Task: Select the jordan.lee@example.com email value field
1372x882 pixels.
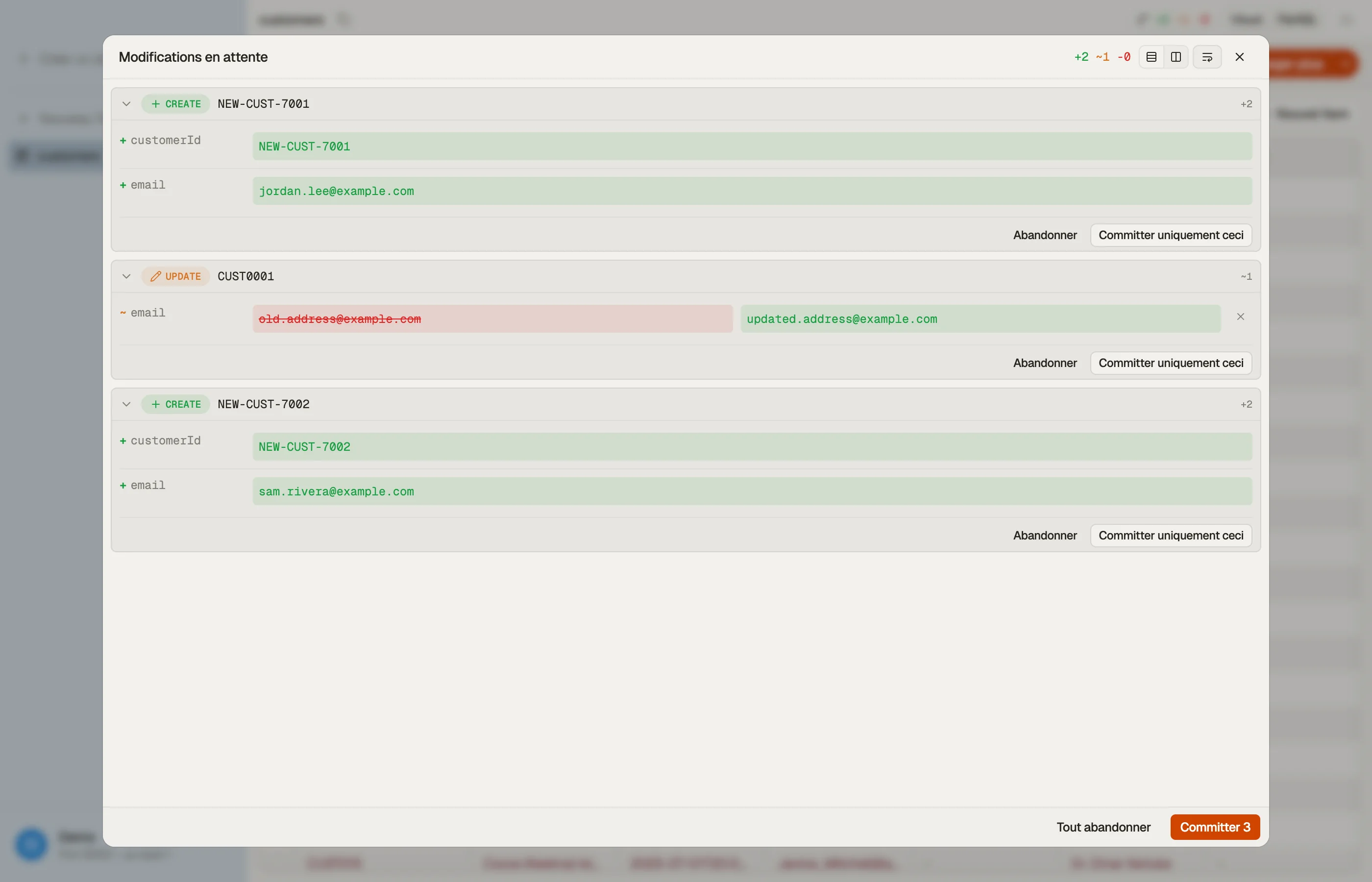Action: click(752, 191)
